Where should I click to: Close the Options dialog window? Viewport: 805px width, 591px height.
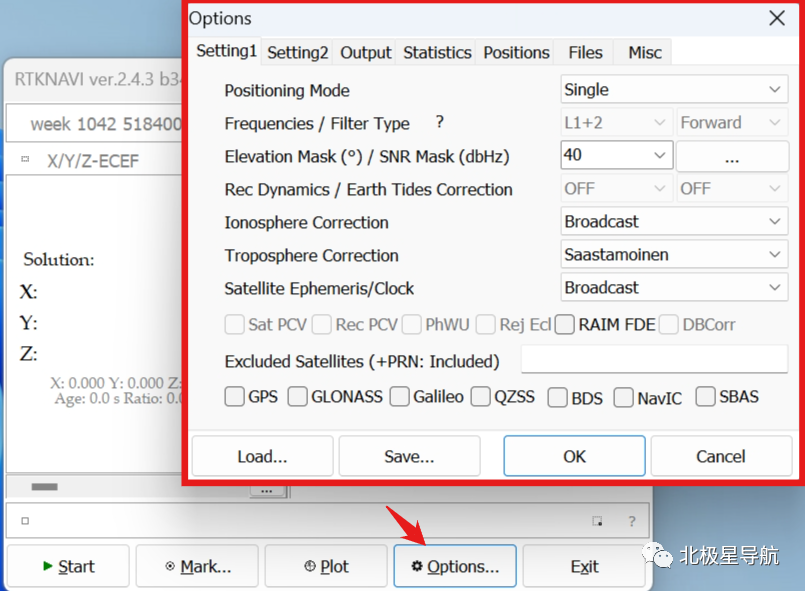777,18
